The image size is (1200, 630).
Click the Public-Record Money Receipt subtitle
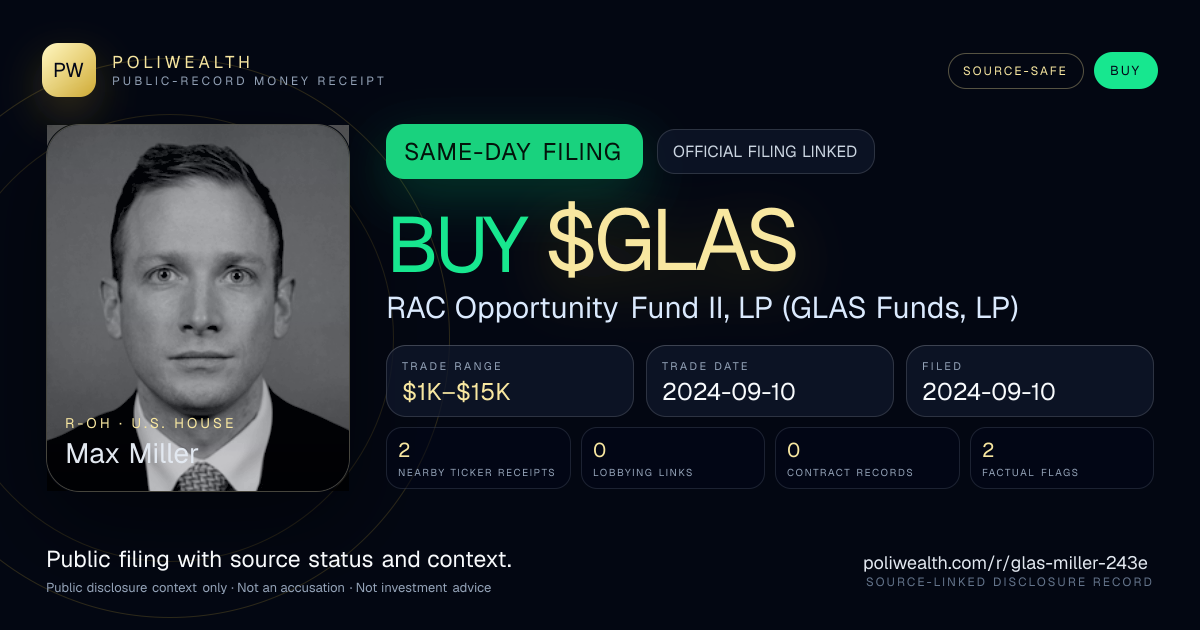pyautogui.click(x=248, y=81)
